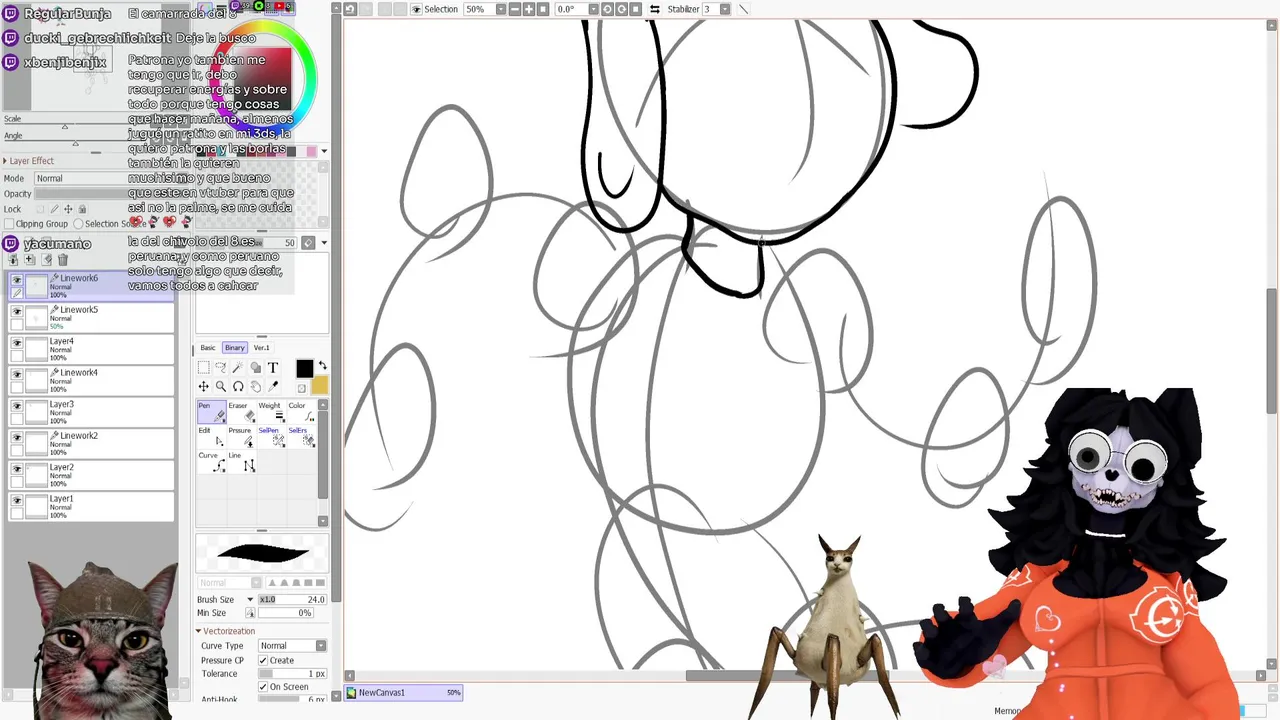Open the Brush Size multiplier arrow
Image resolution: width=1280 pixels, height=720 pixels.
pyautogui.click(x=250, y=600)
